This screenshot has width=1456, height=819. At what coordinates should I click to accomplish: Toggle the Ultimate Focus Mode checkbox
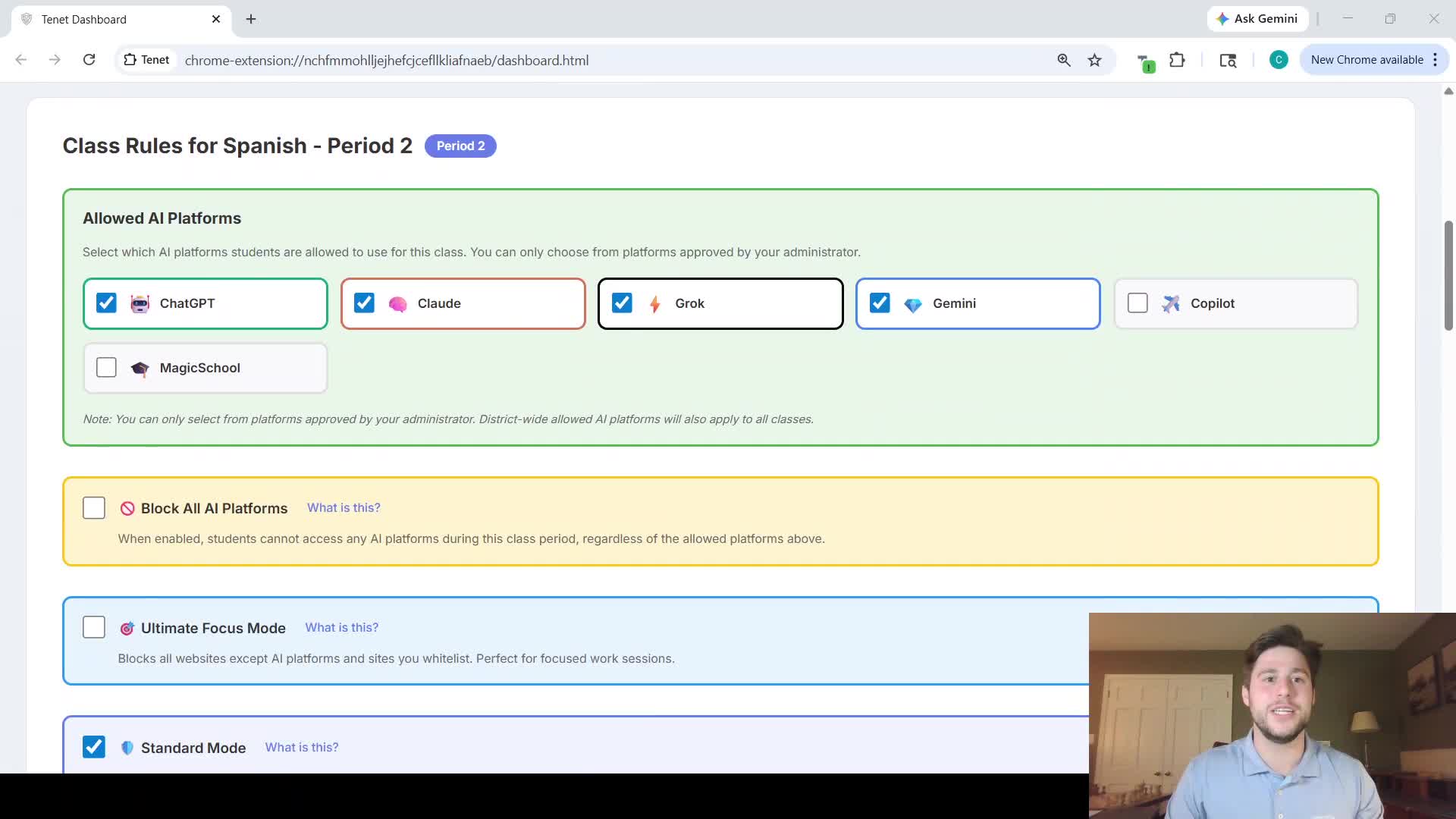(x=94, y=628)
